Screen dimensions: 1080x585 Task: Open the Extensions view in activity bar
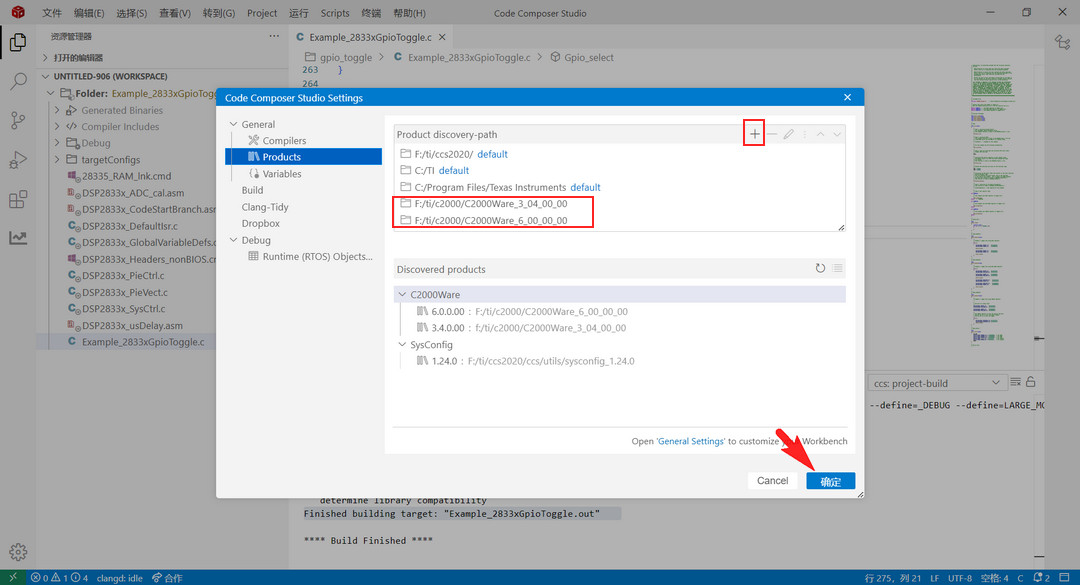(x=18, y=199)
